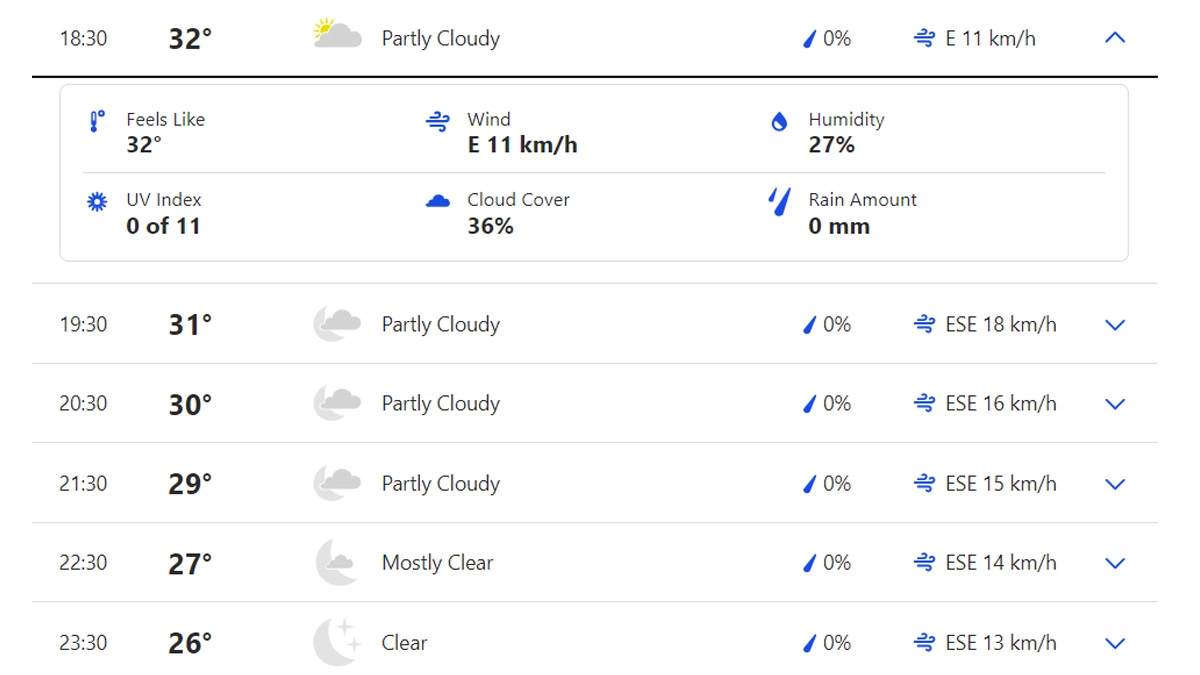The width and height of the screenshot is (1200, 675).
Task: Click the UV Index sun icon
Action: pos(97,202)
